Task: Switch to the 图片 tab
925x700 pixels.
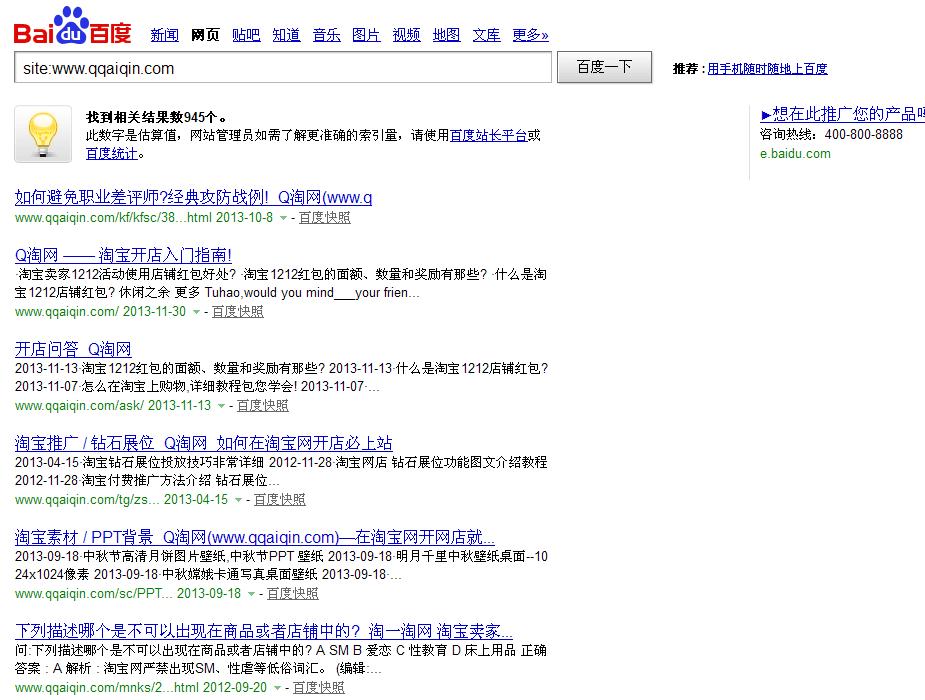Action: point(366,35)
